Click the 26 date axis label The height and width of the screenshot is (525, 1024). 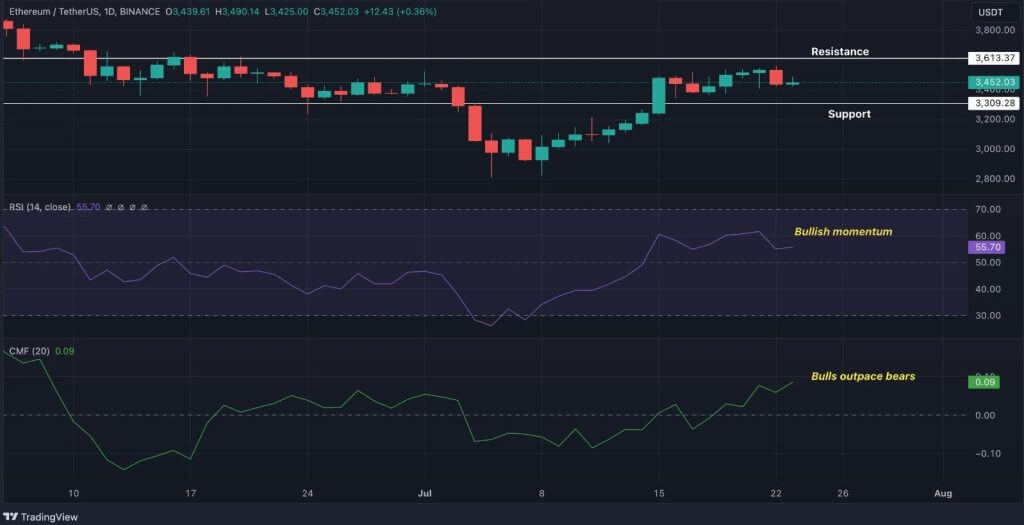(843, 494)
